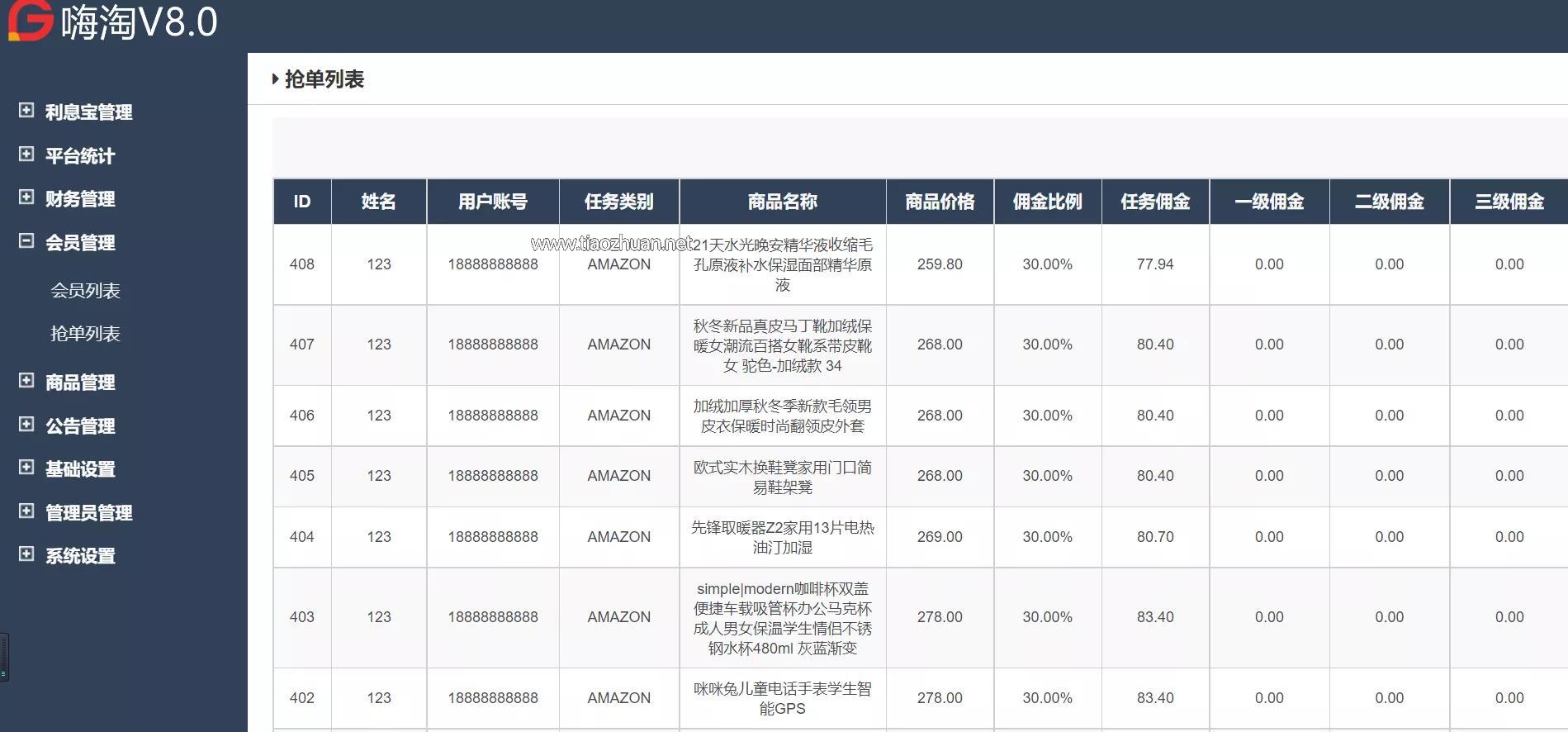Screen dimensions: 1568x732
Task: Click the 用户账号 column header
Action: tap(493, 202)
